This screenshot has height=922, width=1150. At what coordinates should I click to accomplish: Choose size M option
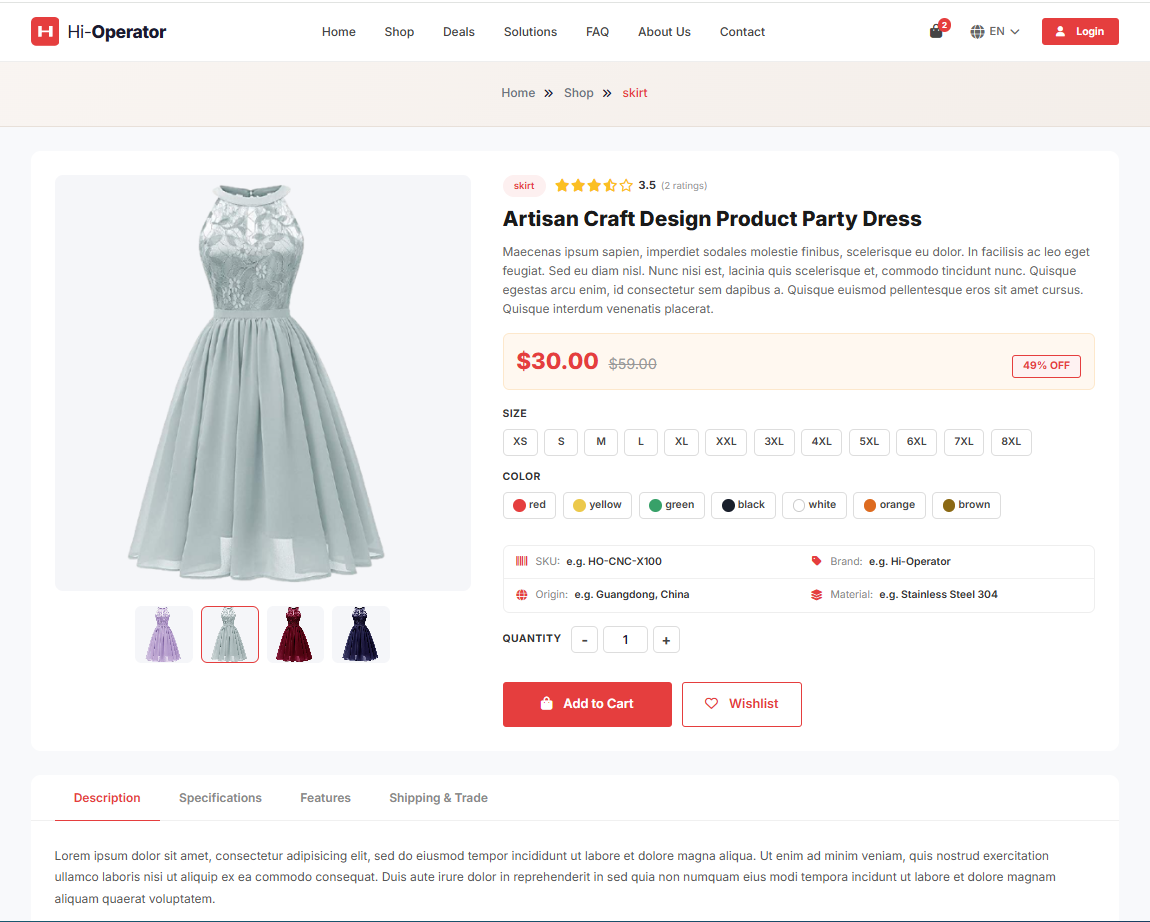tap(601, 442)
